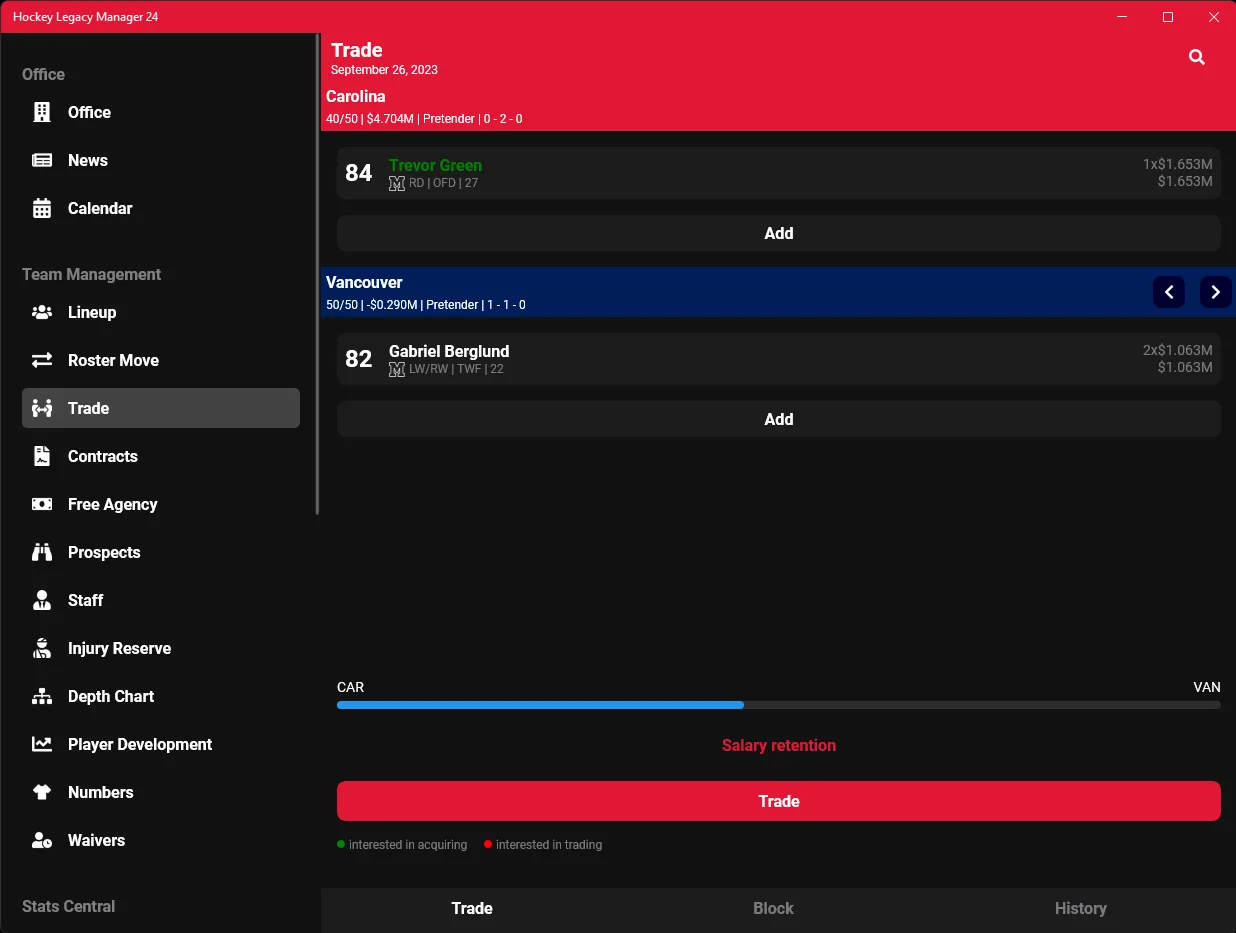Switch to the Trade bottom tab

[x=472, y=908]
